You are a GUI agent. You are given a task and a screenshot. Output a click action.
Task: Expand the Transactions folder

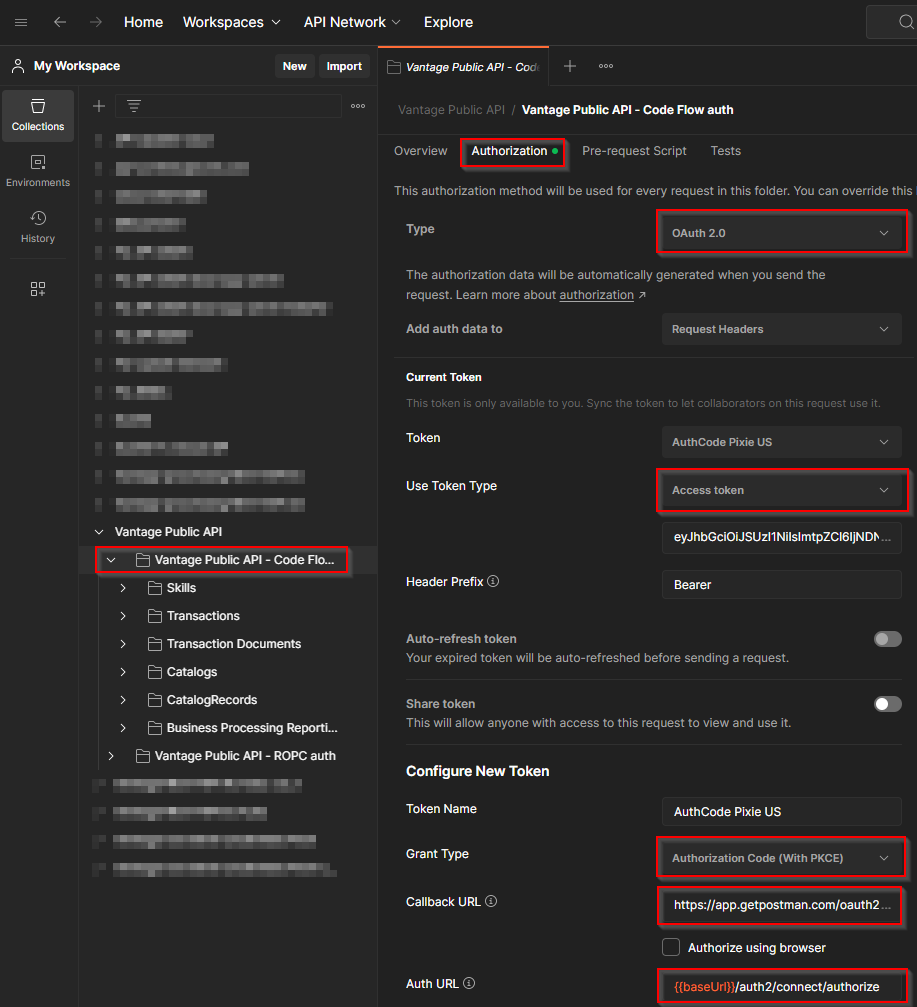point(123,616)
